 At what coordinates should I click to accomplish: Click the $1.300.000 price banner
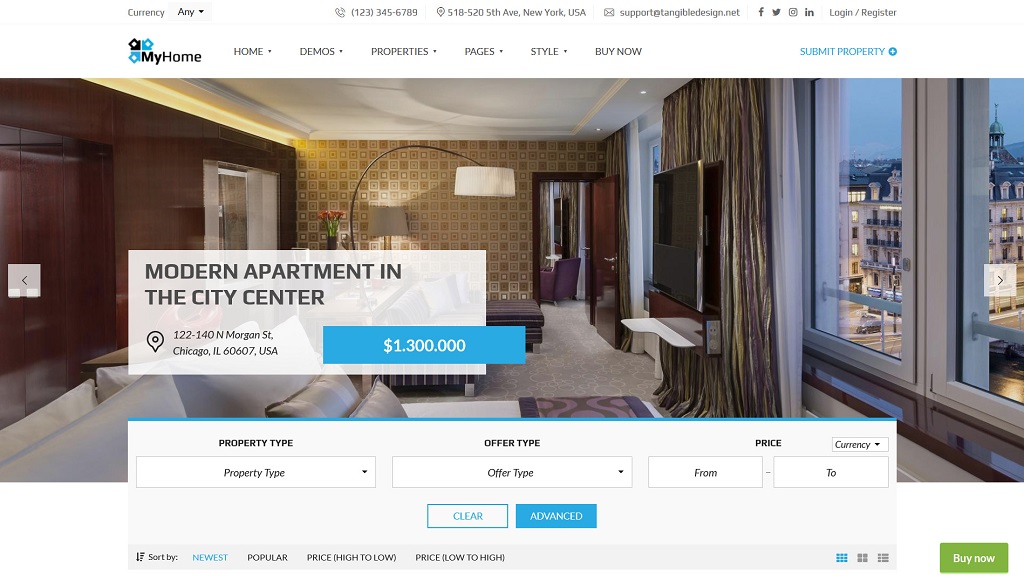click(x=424, y=345)
